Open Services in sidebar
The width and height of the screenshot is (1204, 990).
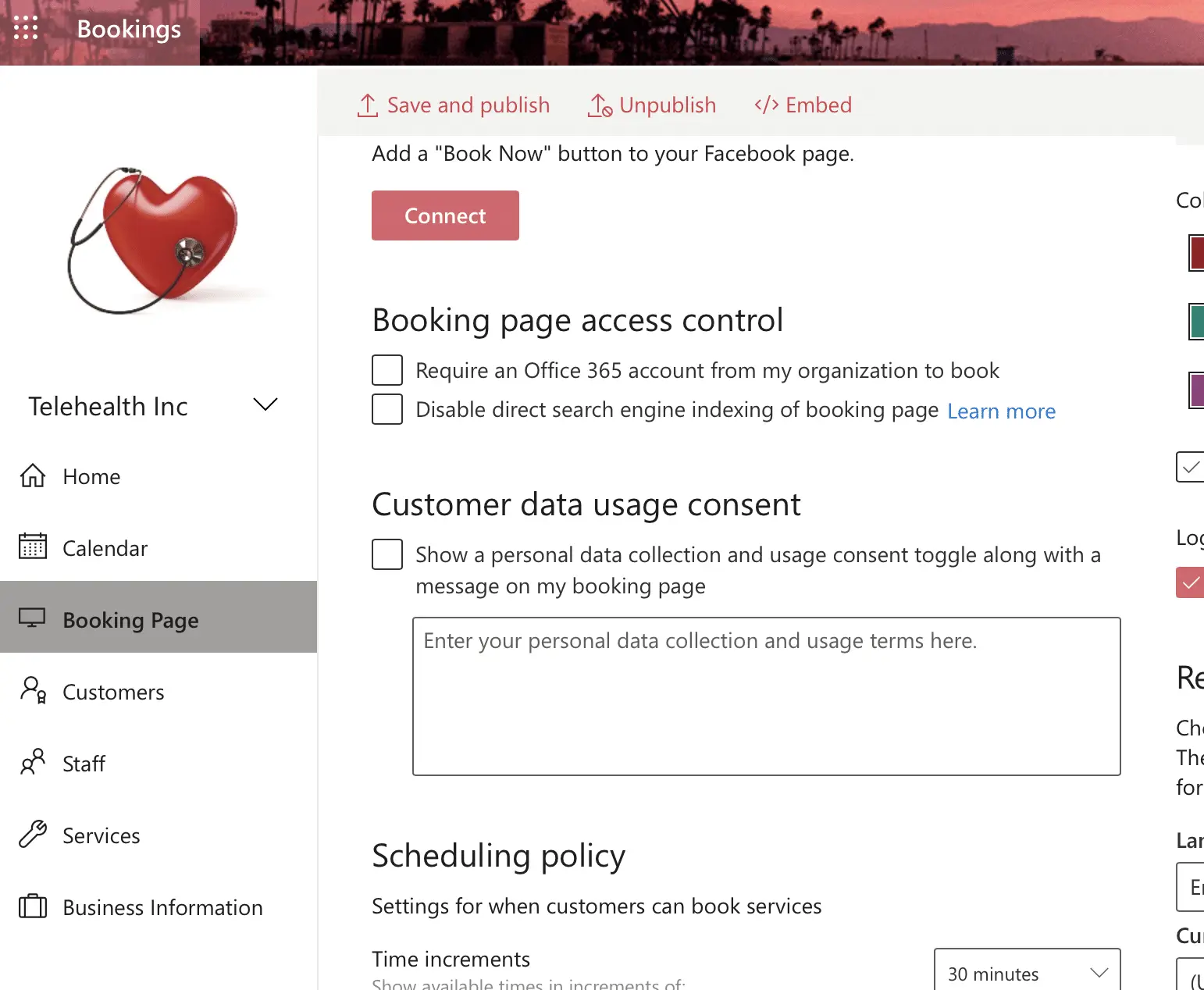point(159,835)
